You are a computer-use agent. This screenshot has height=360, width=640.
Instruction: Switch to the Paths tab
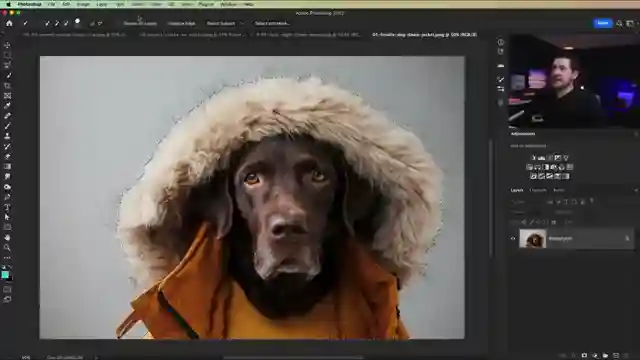point(559,190)
